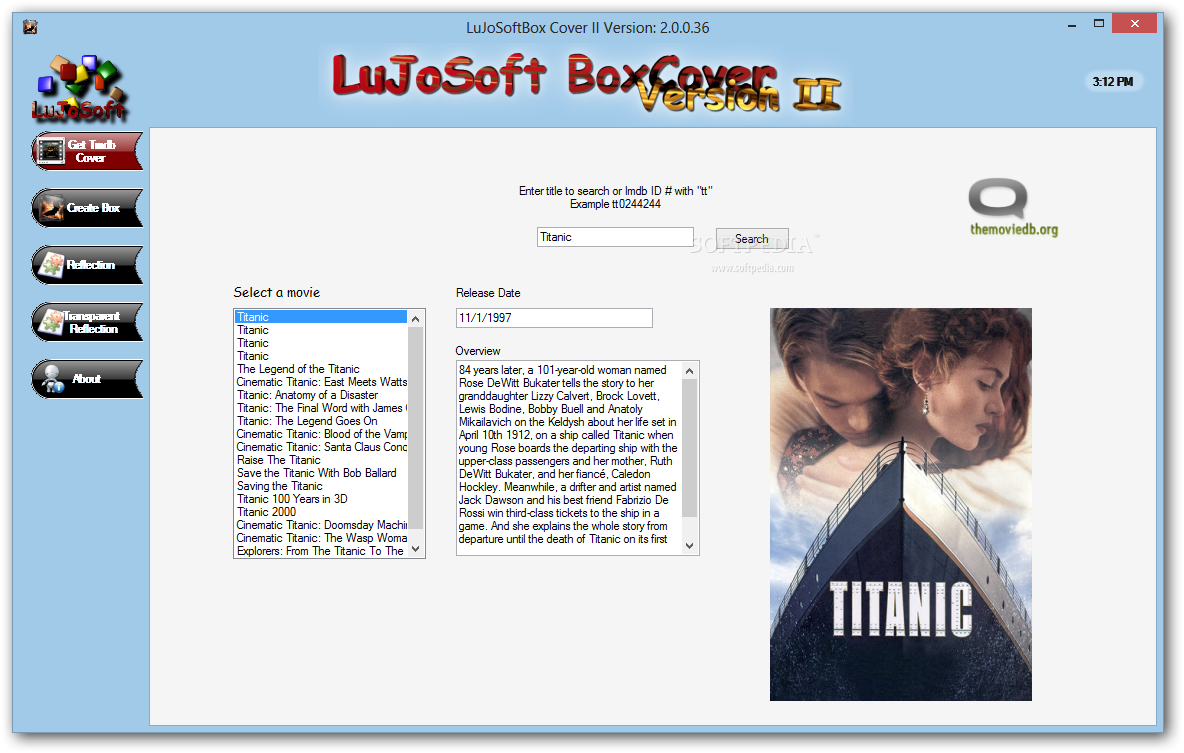Click the app icon in the title bar

(x=30, y=27)
